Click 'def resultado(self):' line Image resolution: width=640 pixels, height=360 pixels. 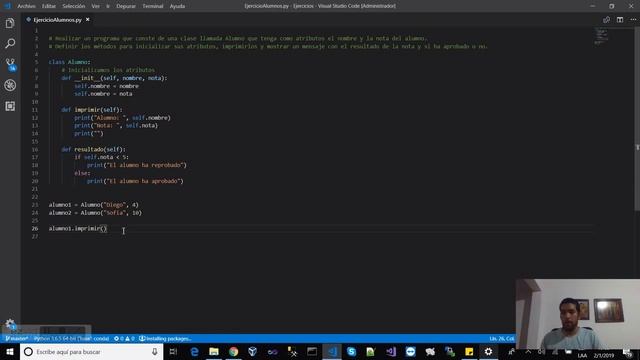tap(93, 149)
